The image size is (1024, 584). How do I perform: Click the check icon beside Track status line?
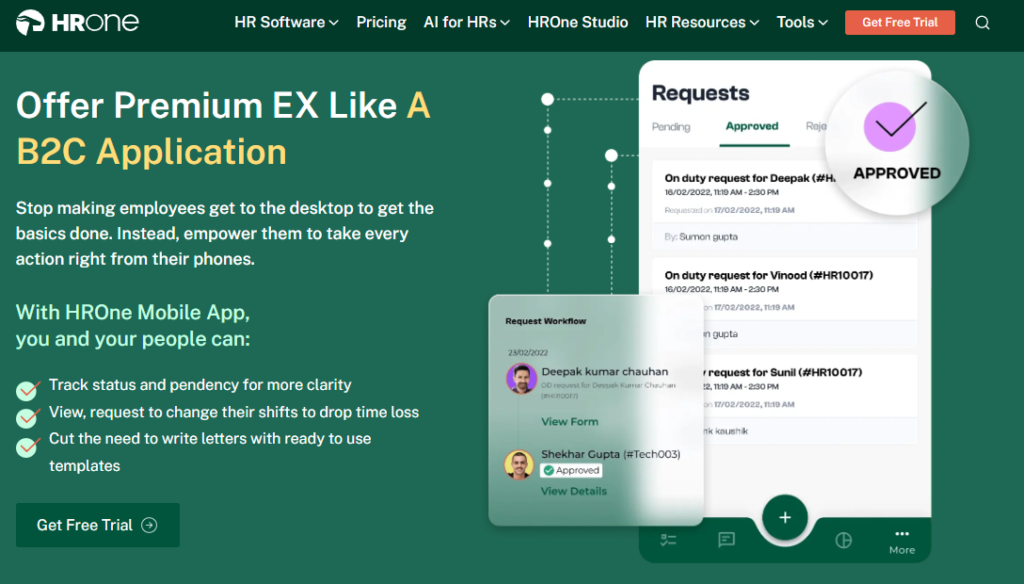(27, 390)
